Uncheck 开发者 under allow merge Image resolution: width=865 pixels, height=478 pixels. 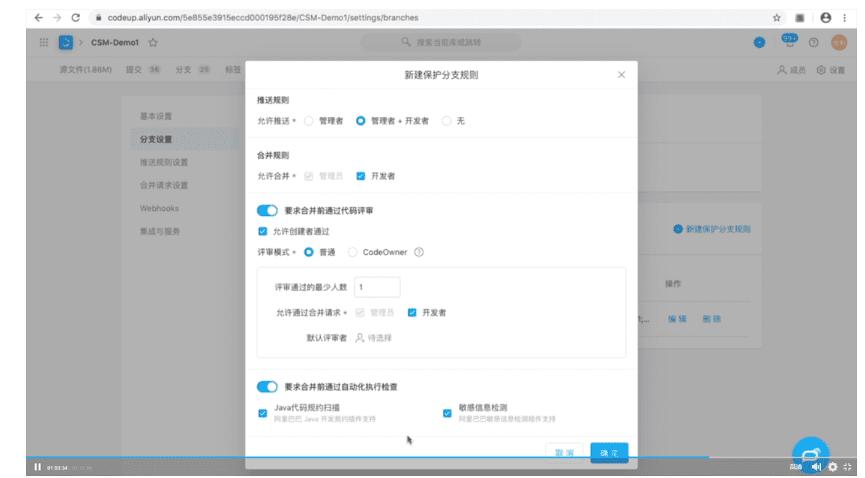(x=361, y=176)
